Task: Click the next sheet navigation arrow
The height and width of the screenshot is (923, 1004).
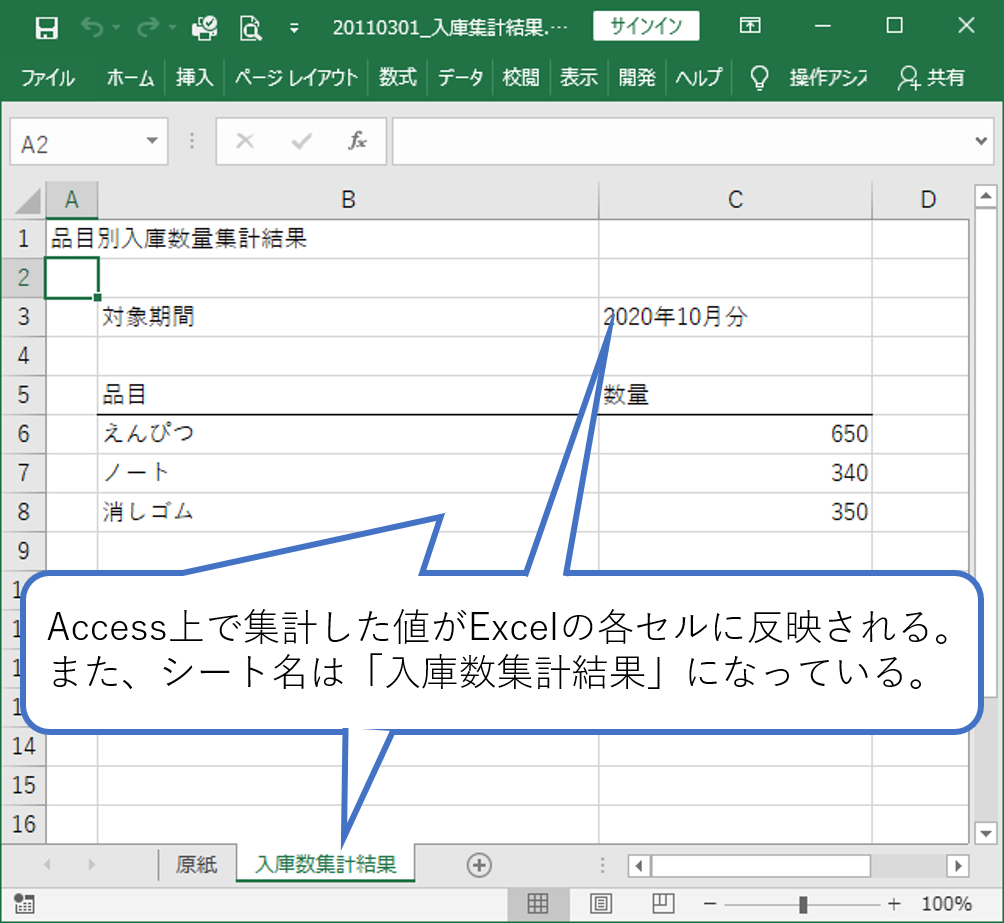Action: click(92, 865)
